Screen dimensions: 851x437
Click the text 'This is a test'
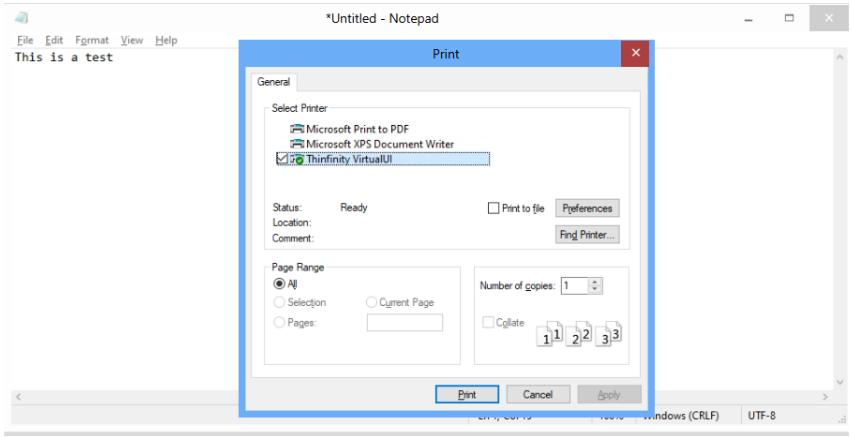64,57
